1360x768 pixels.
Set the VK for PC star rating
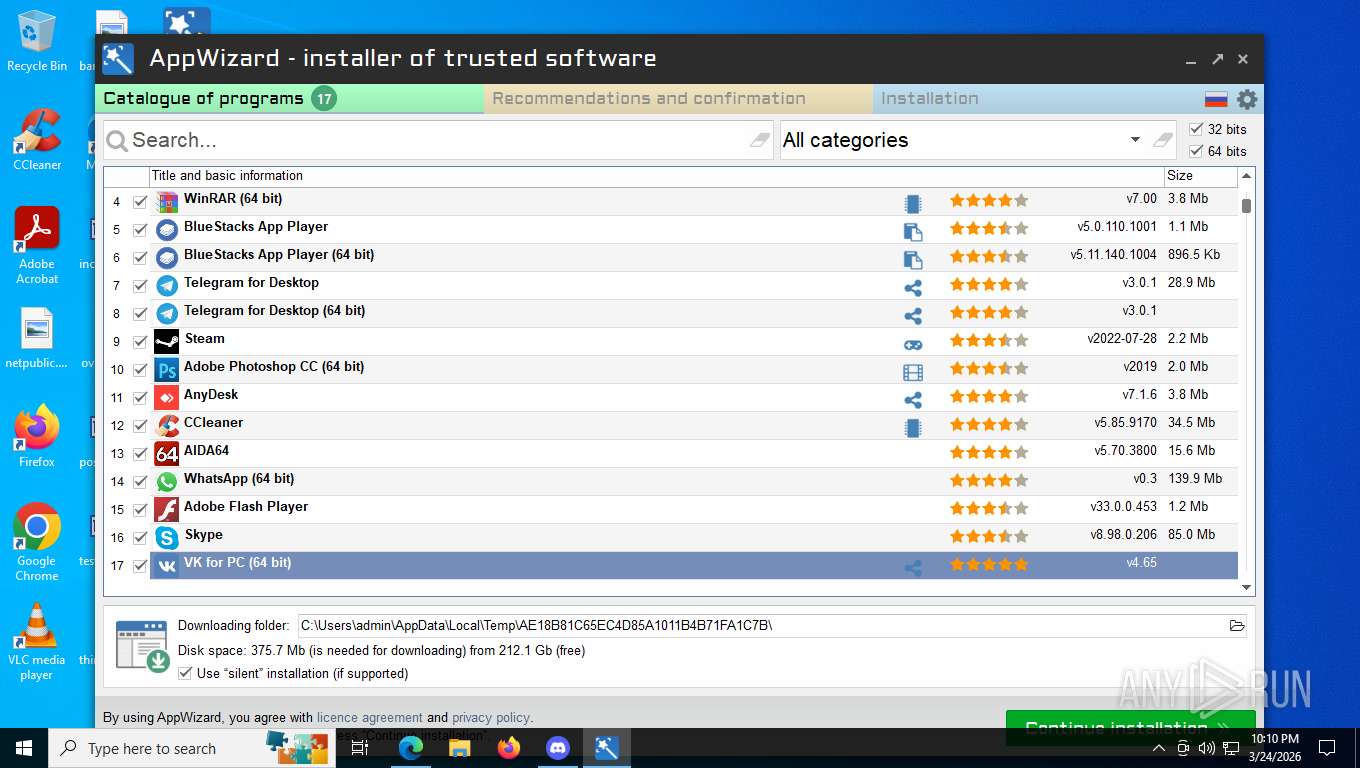(x=988, y=564)
